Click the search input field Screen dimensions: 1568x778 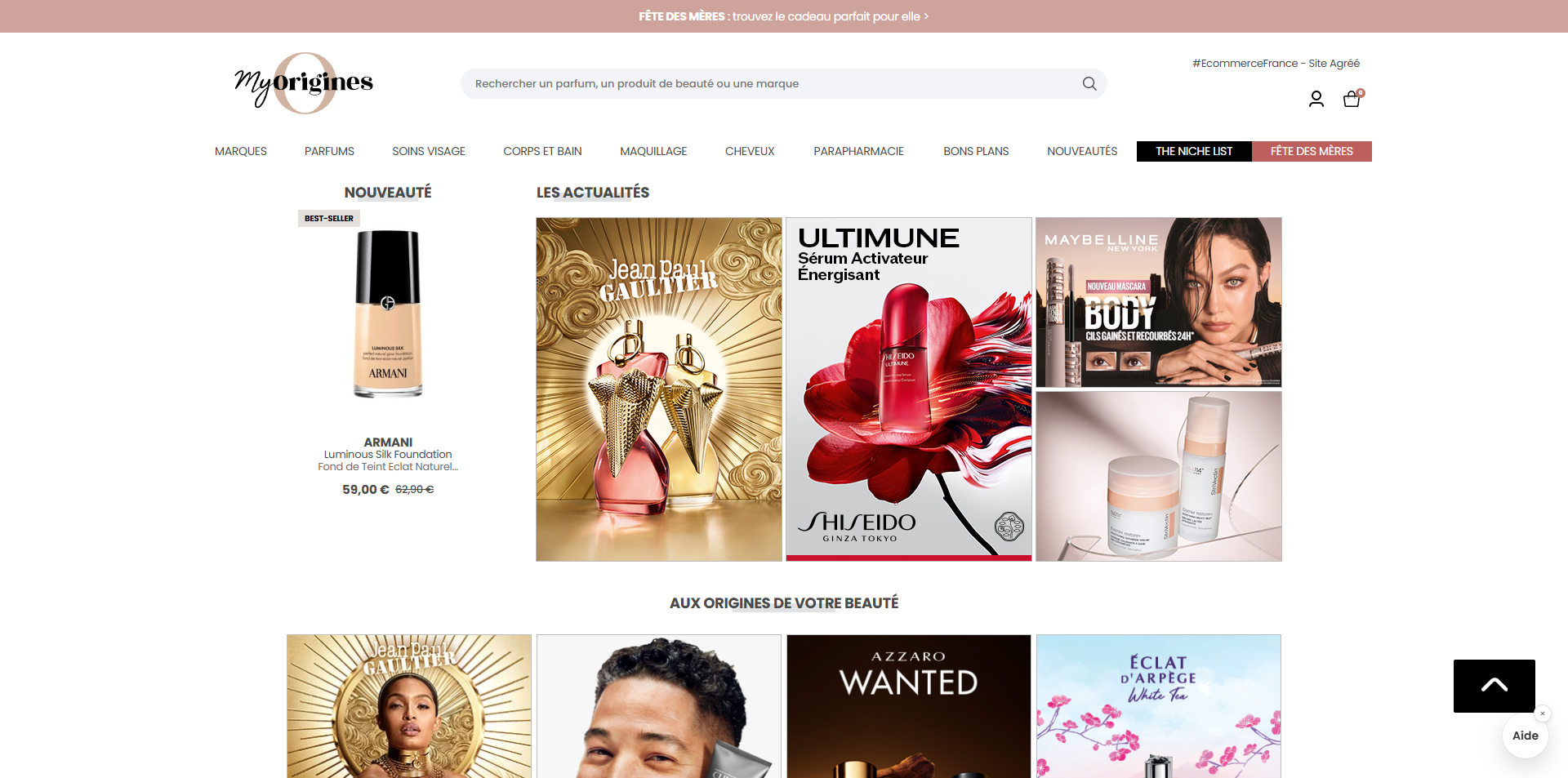(772, 83)
